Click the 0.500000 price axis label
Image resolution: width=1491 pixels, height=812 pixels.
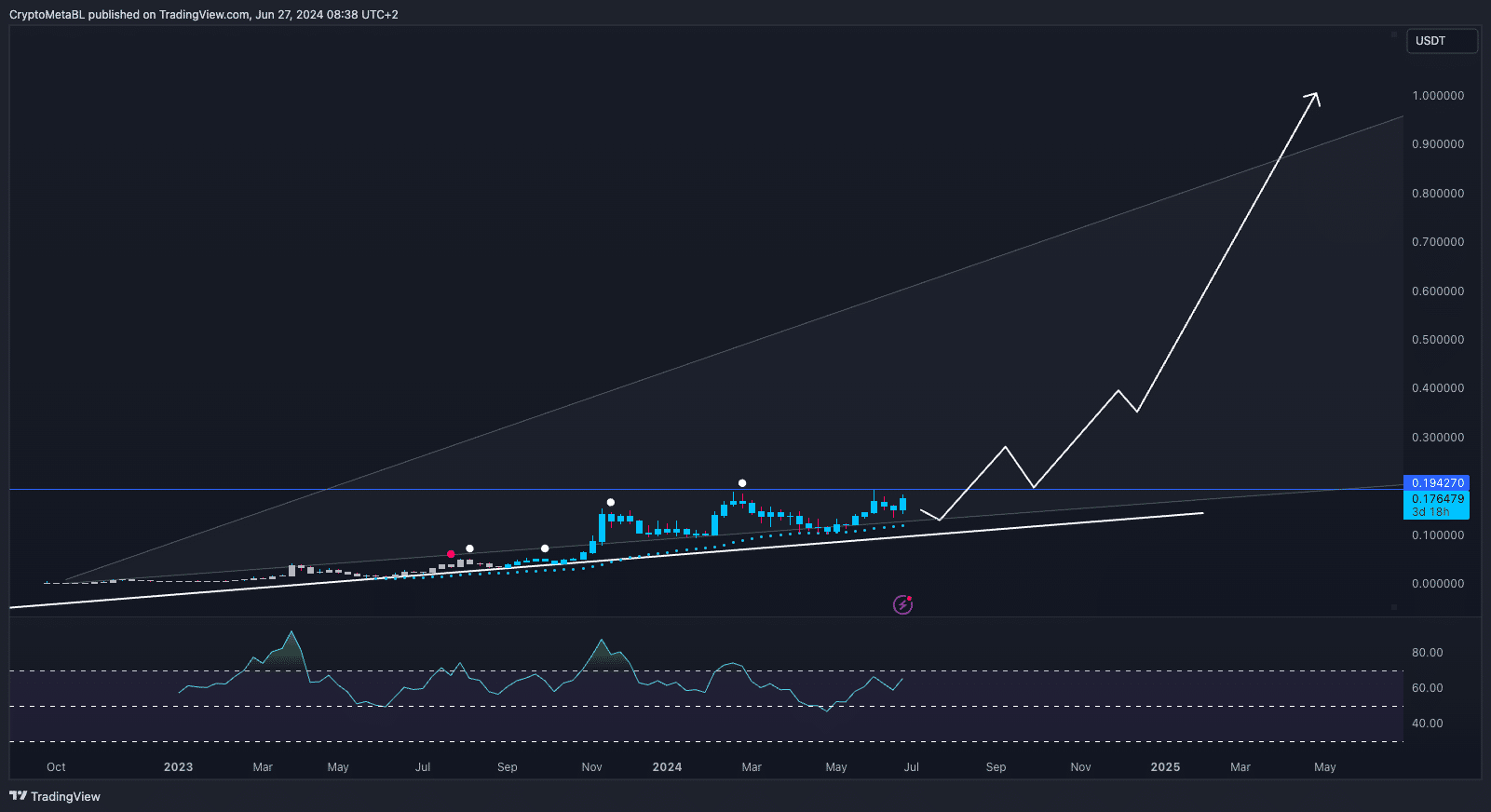(1438, 340)
